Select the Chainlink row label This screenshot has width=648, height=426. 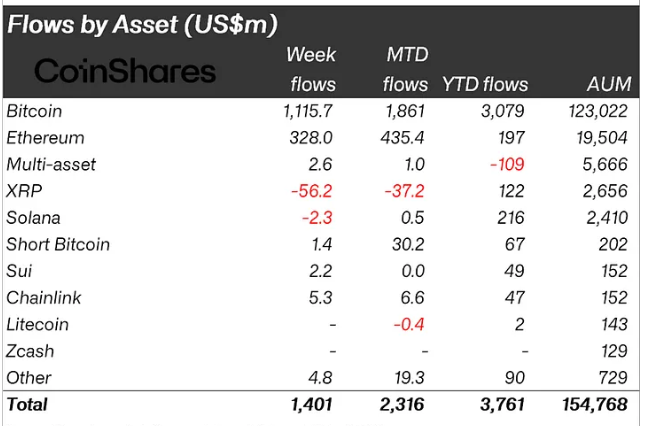[43, 298]
